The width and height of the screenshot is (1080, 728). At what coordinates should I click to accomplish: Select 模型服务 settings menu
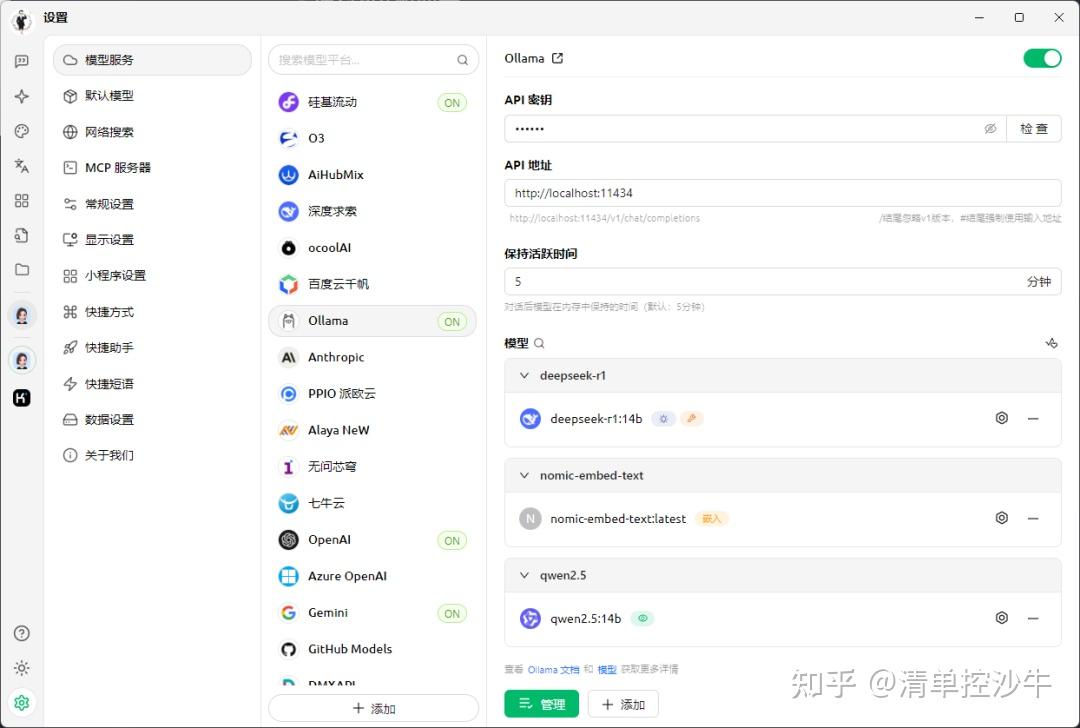click(x=152, y=60)
